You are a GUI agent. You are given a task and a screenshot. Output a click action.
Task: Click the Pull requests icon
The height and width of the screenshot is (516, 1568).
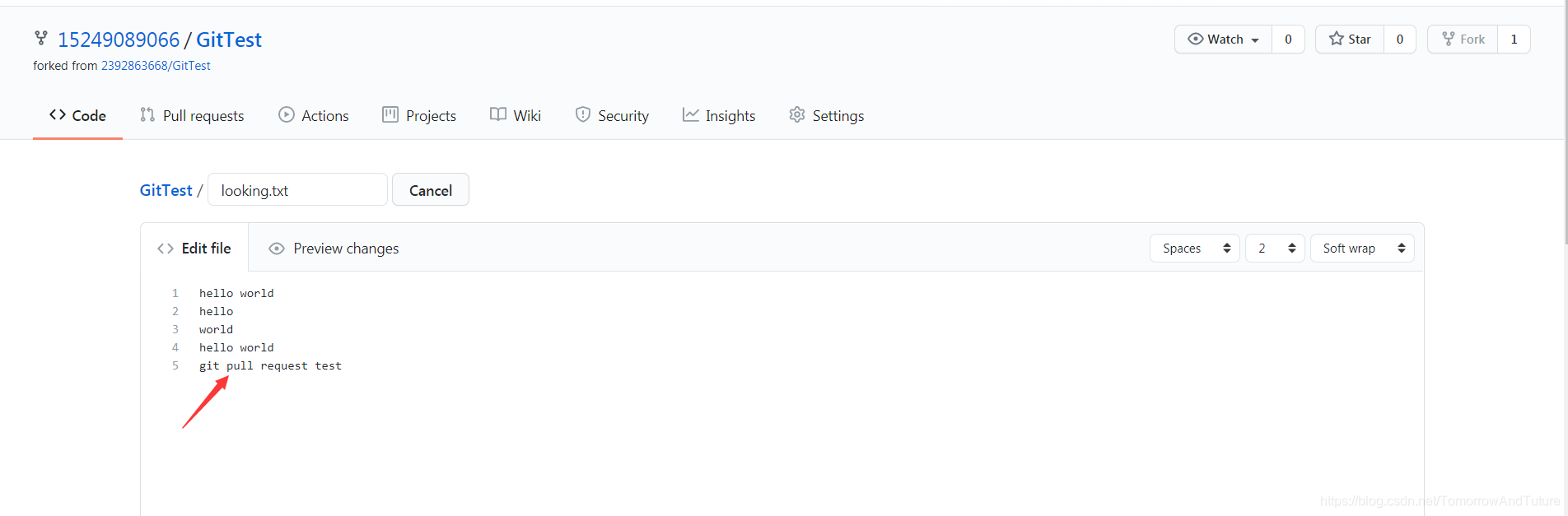point(147,115)
